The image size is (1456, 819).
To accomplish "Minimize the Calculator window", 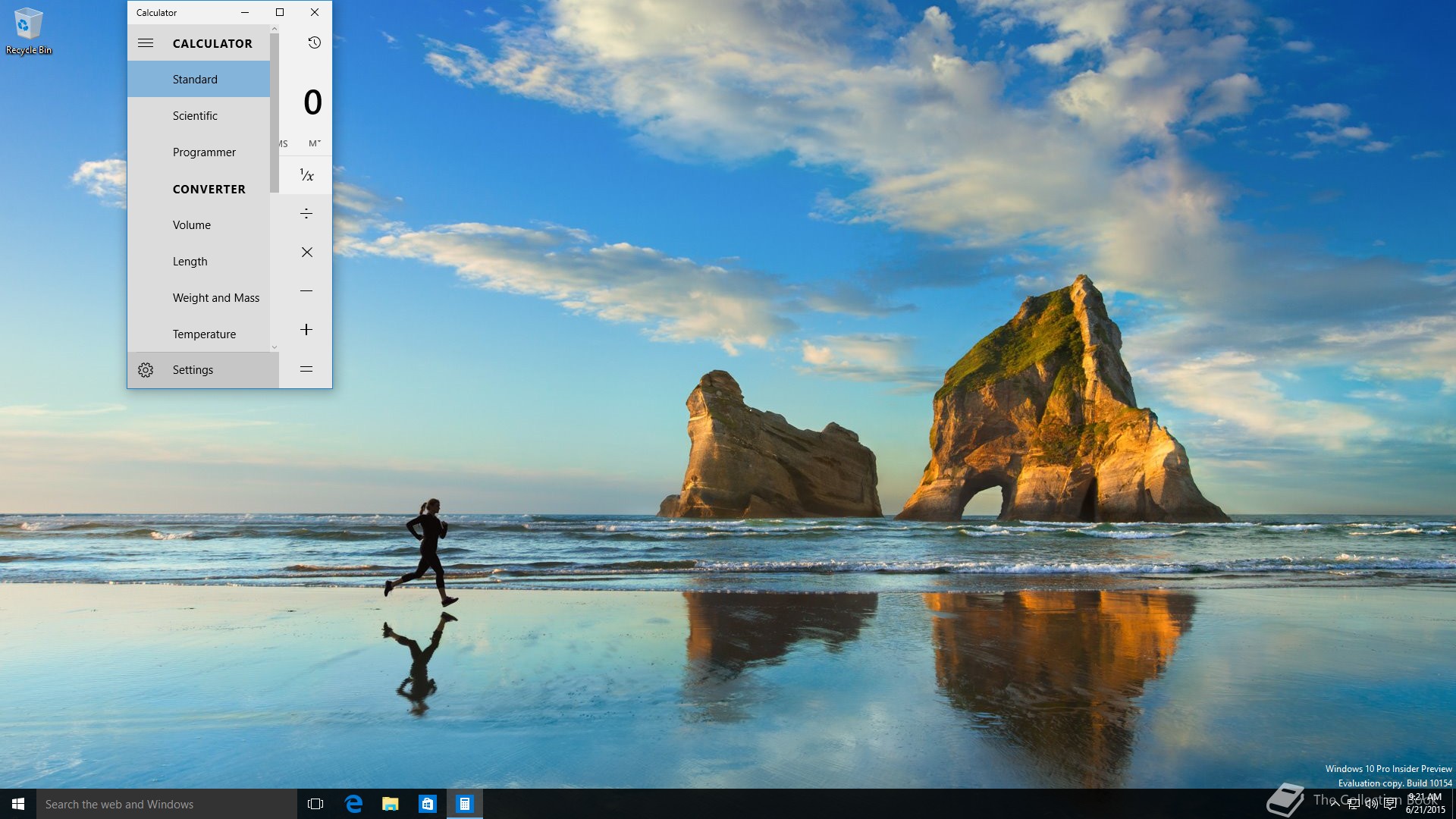I will point(245,12).
